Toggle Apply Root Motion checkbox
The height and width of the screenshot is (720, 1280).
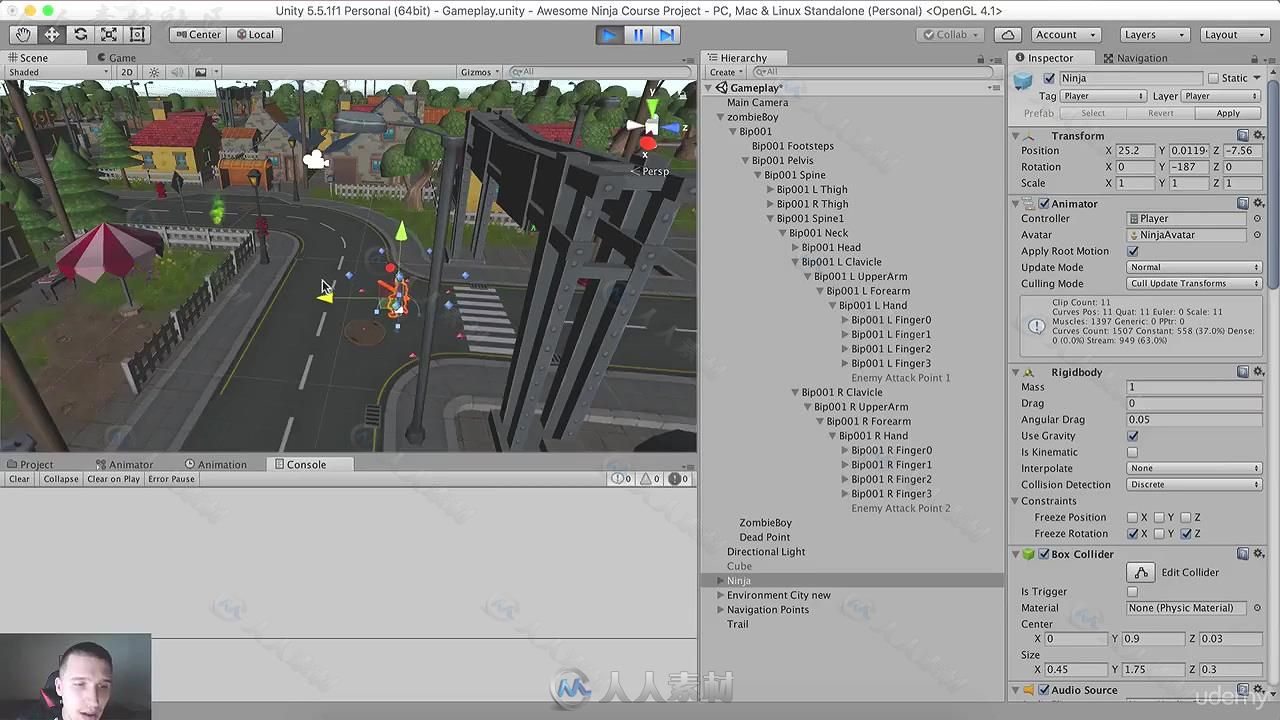(1133, 251)
